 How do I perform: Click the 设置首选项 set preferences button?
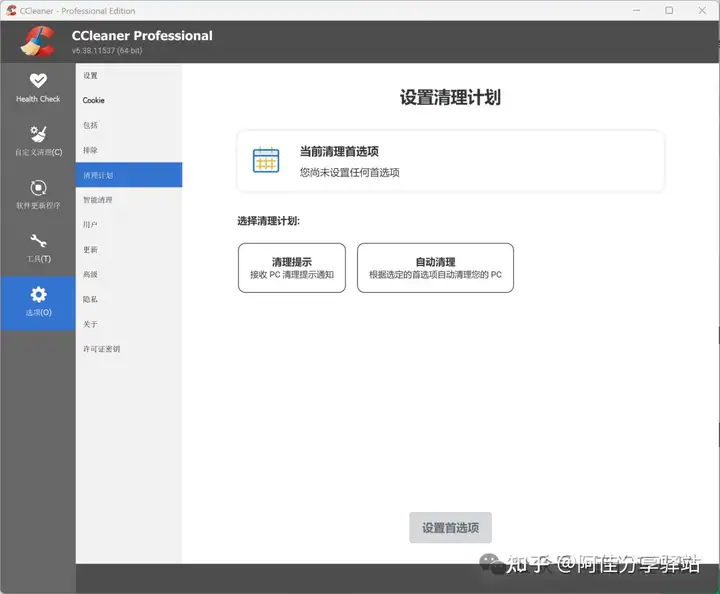(450, 527)
